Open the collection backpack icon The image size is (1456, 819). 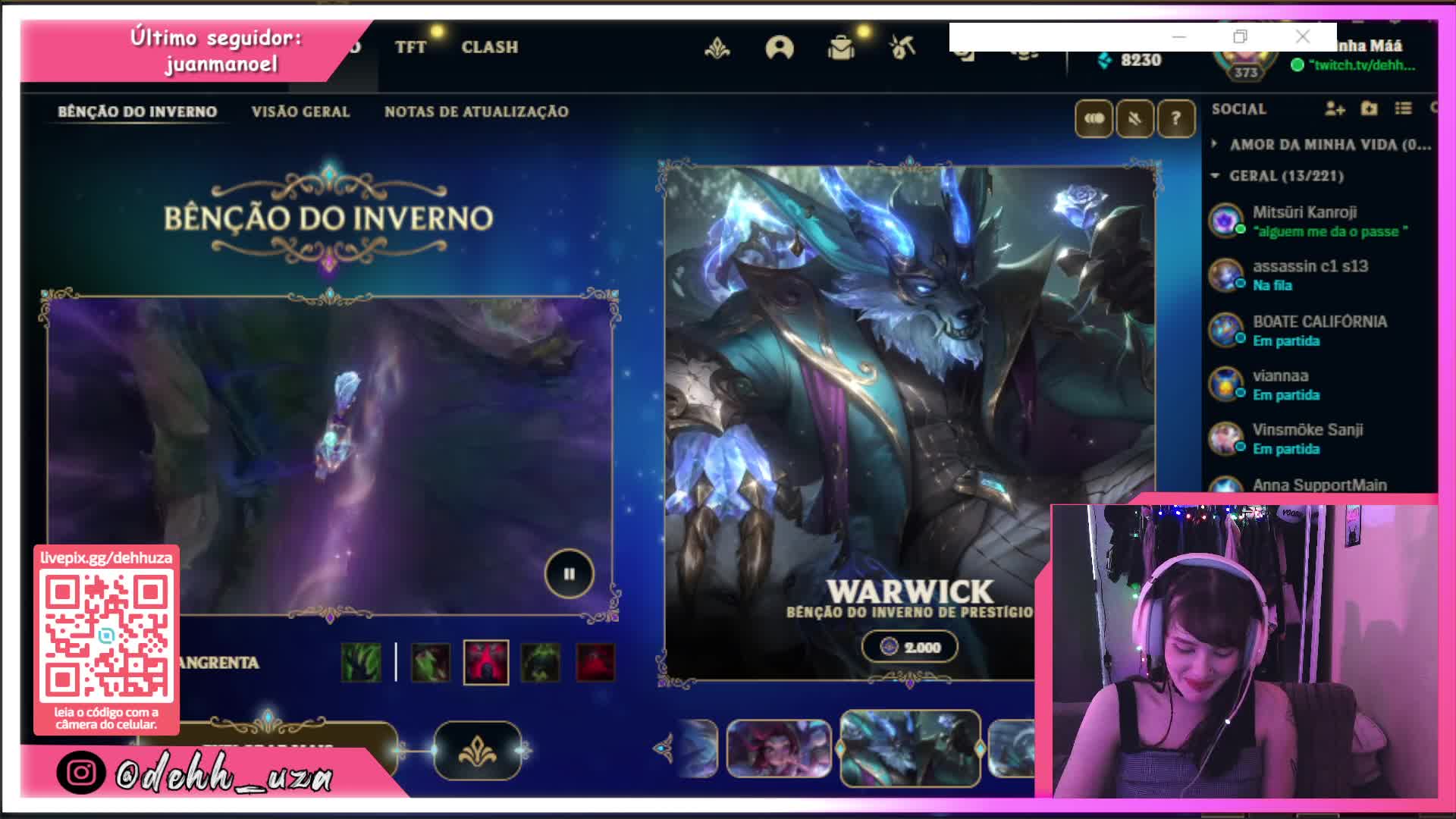tap(841, 49)
